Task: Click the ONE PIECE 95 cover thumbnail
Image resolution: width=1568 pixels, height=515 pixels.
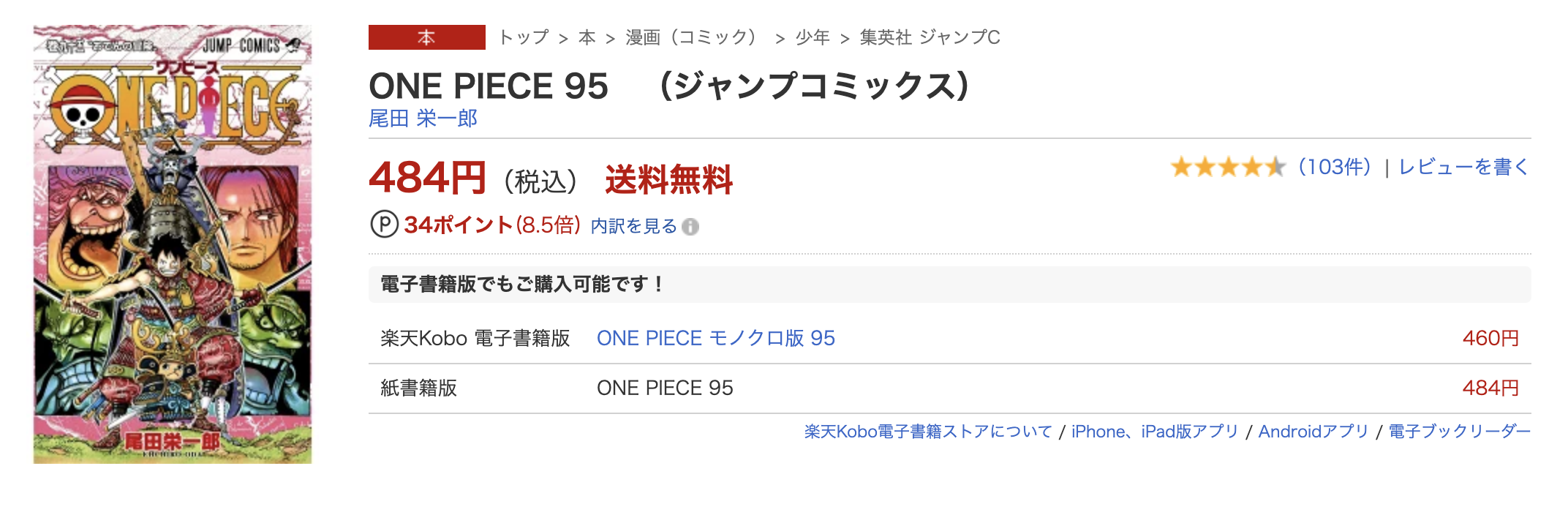Action: (x=173, y=244)
